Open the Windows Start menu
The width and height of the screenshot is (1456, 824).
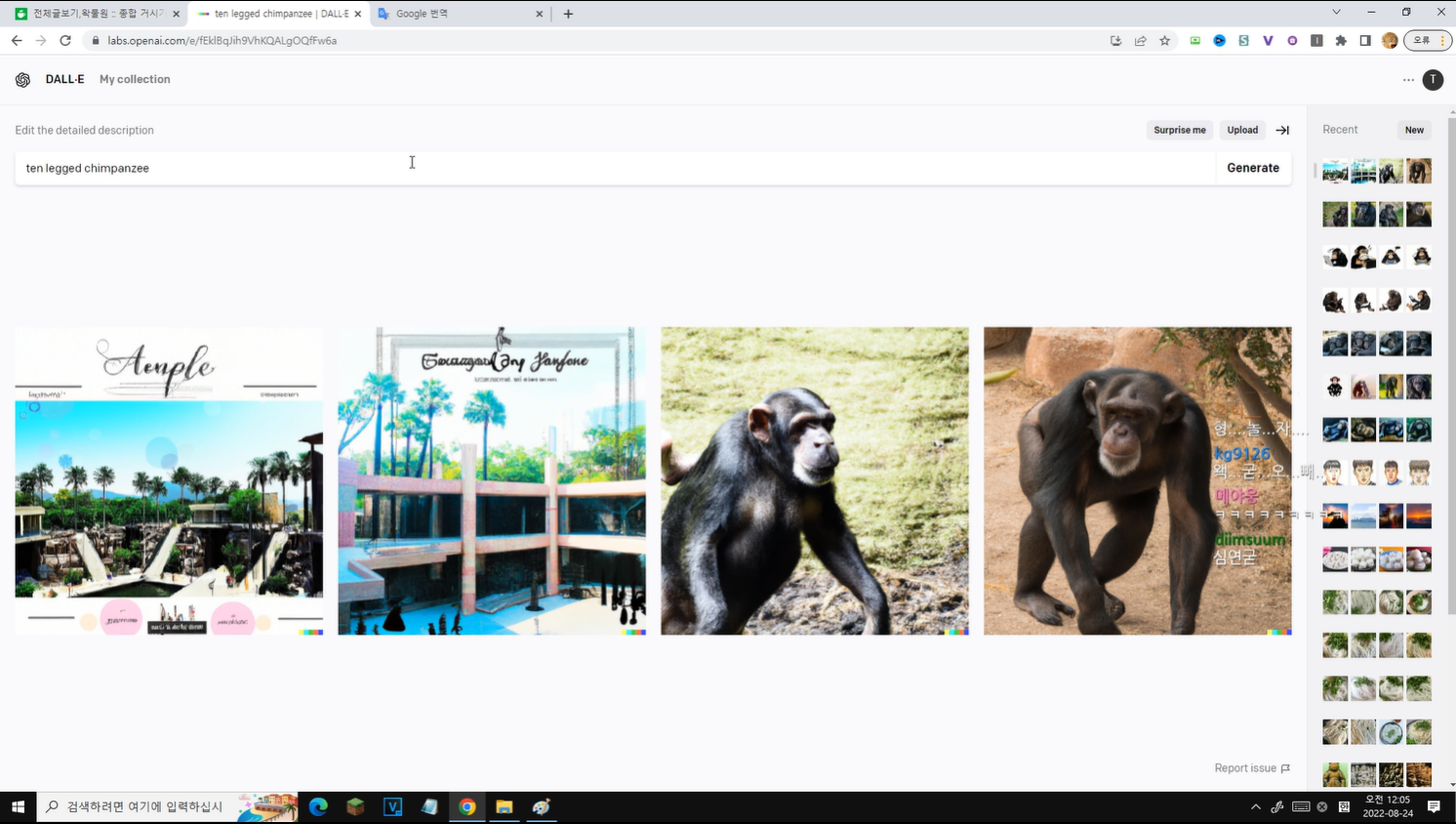click(18, 806)
